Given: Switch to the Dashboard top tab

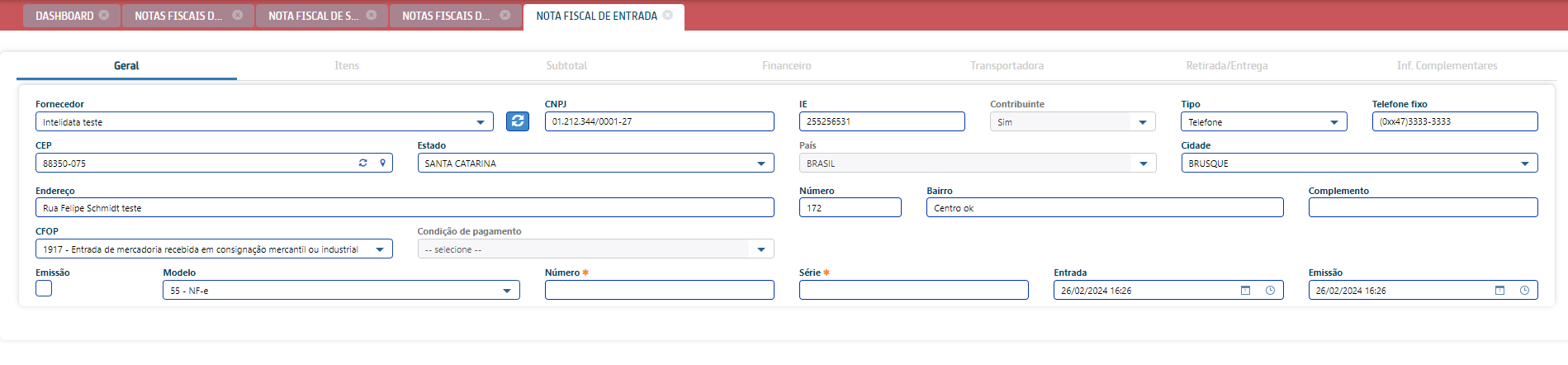Looking at the screenshot, I should click(x=64, y=16).
